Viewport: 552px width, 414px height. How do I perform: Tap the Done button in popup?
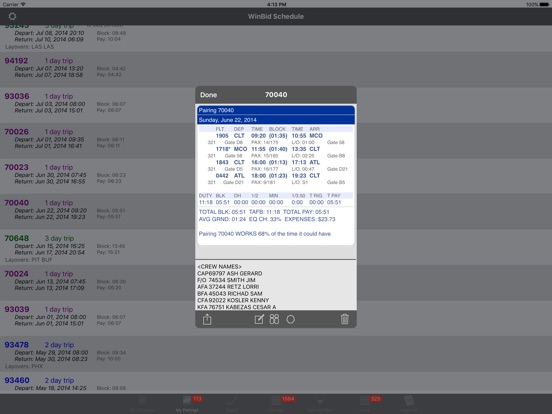click(x=208, y=95)
